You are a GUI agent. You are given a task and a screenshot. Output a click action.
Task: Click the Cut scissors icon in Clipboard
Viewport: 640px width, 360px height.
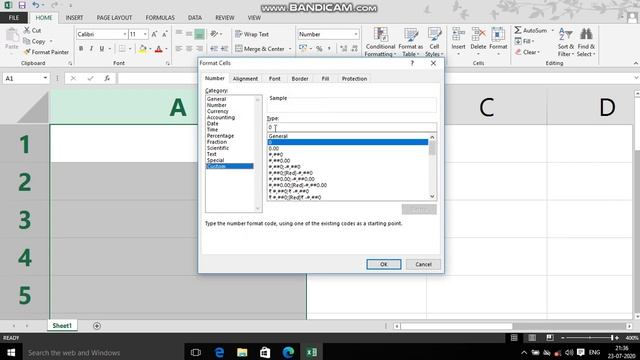(27, 30)
